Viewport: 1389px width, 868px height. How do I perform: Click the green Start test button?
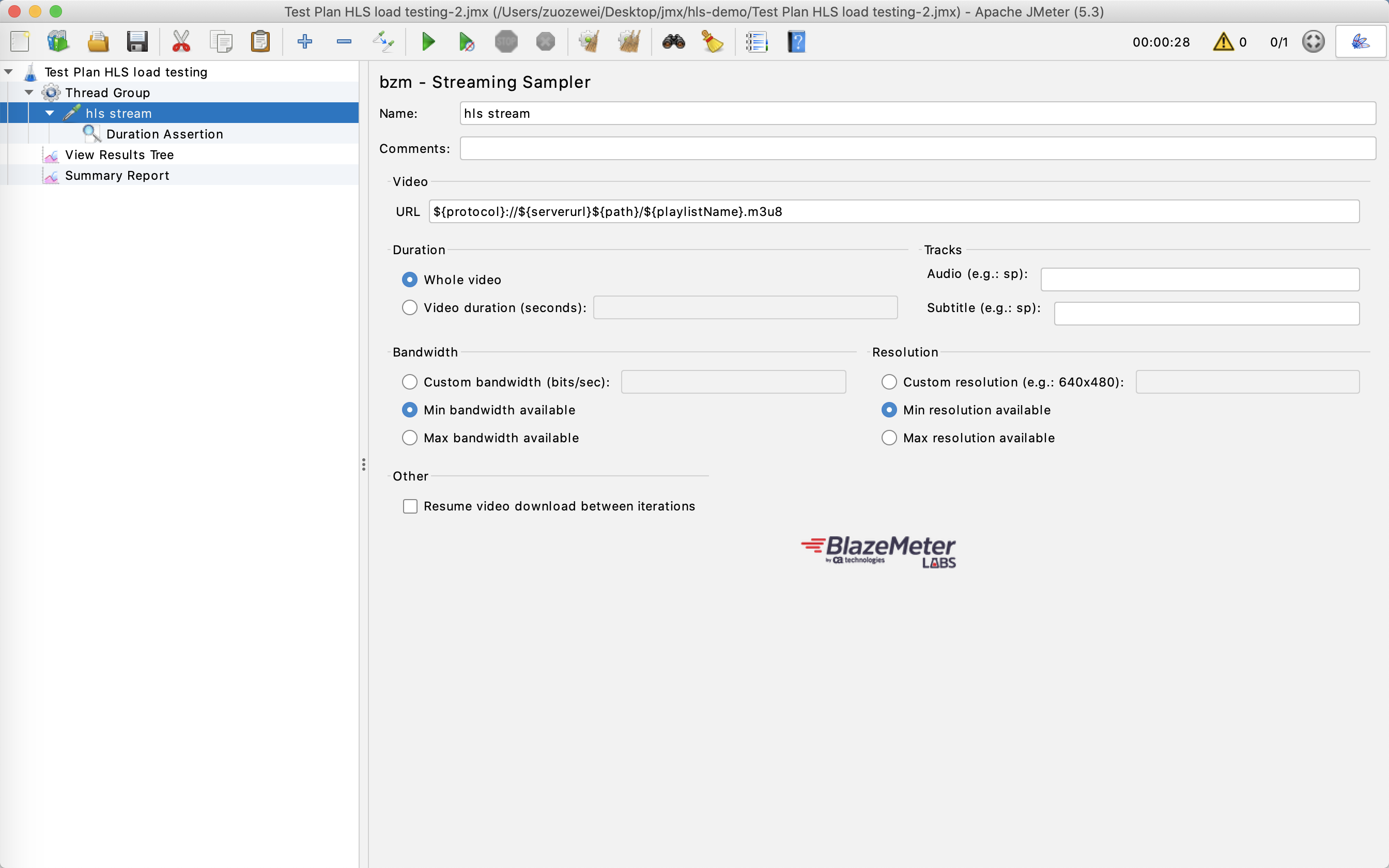[x=428, y=42]
